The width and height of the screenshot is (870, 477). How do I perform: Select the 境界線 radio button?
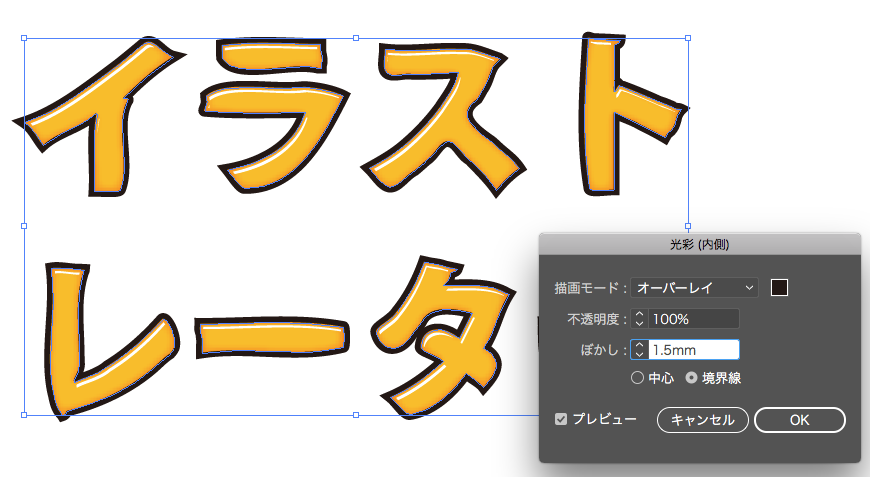point(691,378)
